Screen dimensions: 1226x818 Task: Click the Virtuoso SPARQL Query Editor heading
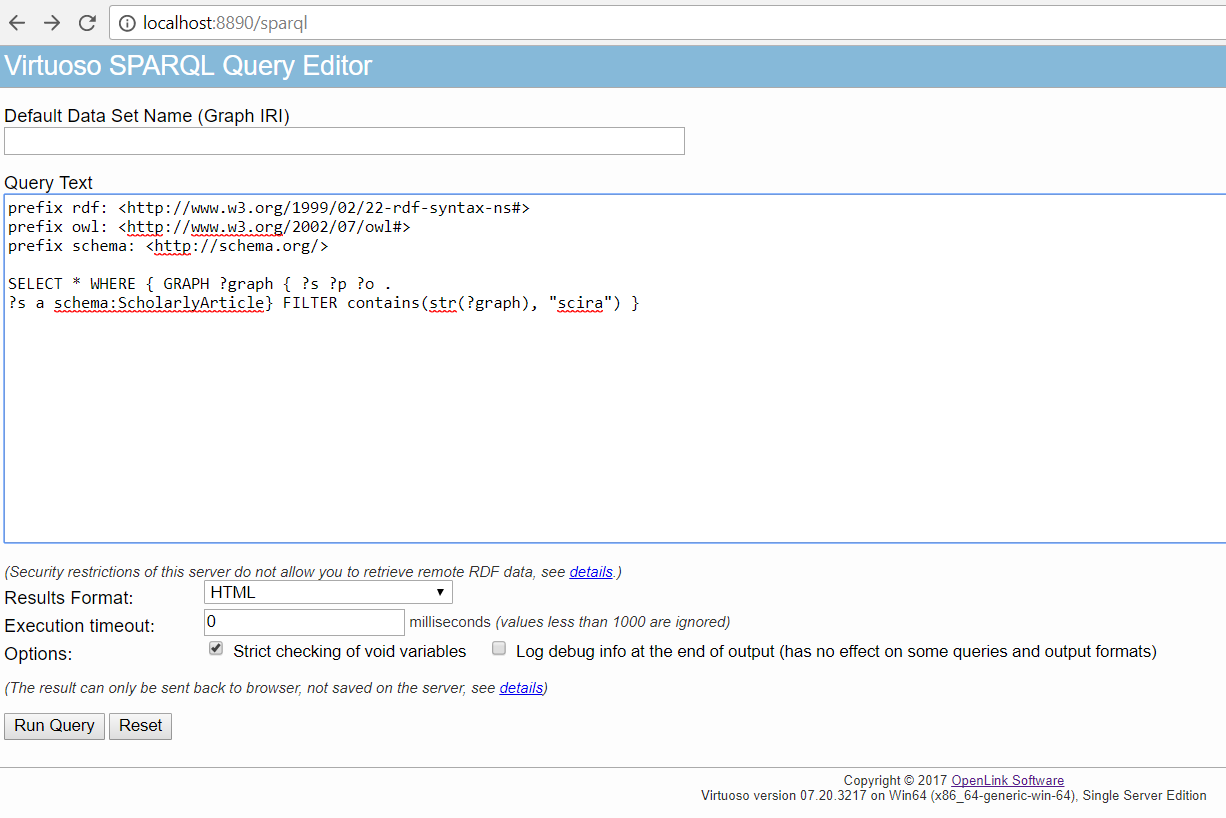[188, 66]
